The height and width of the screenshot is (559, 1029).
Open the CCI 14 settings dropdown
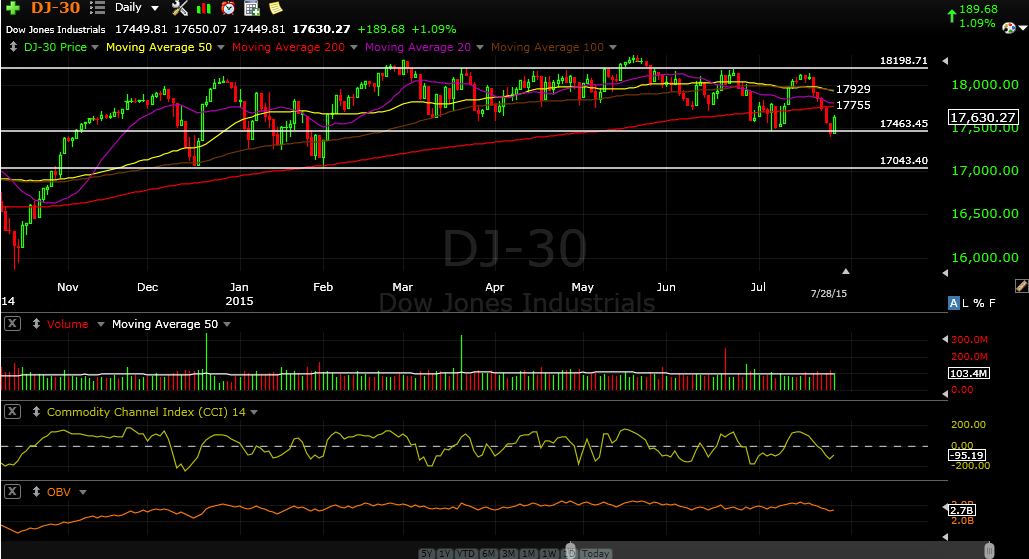[x=254, y=412]
